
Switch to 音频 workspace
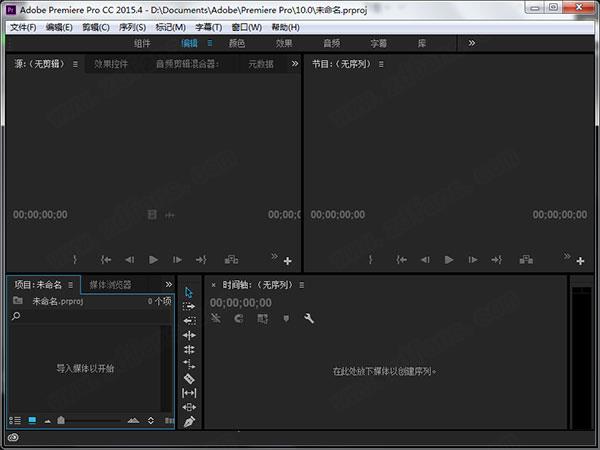click(x=332, y=43)
